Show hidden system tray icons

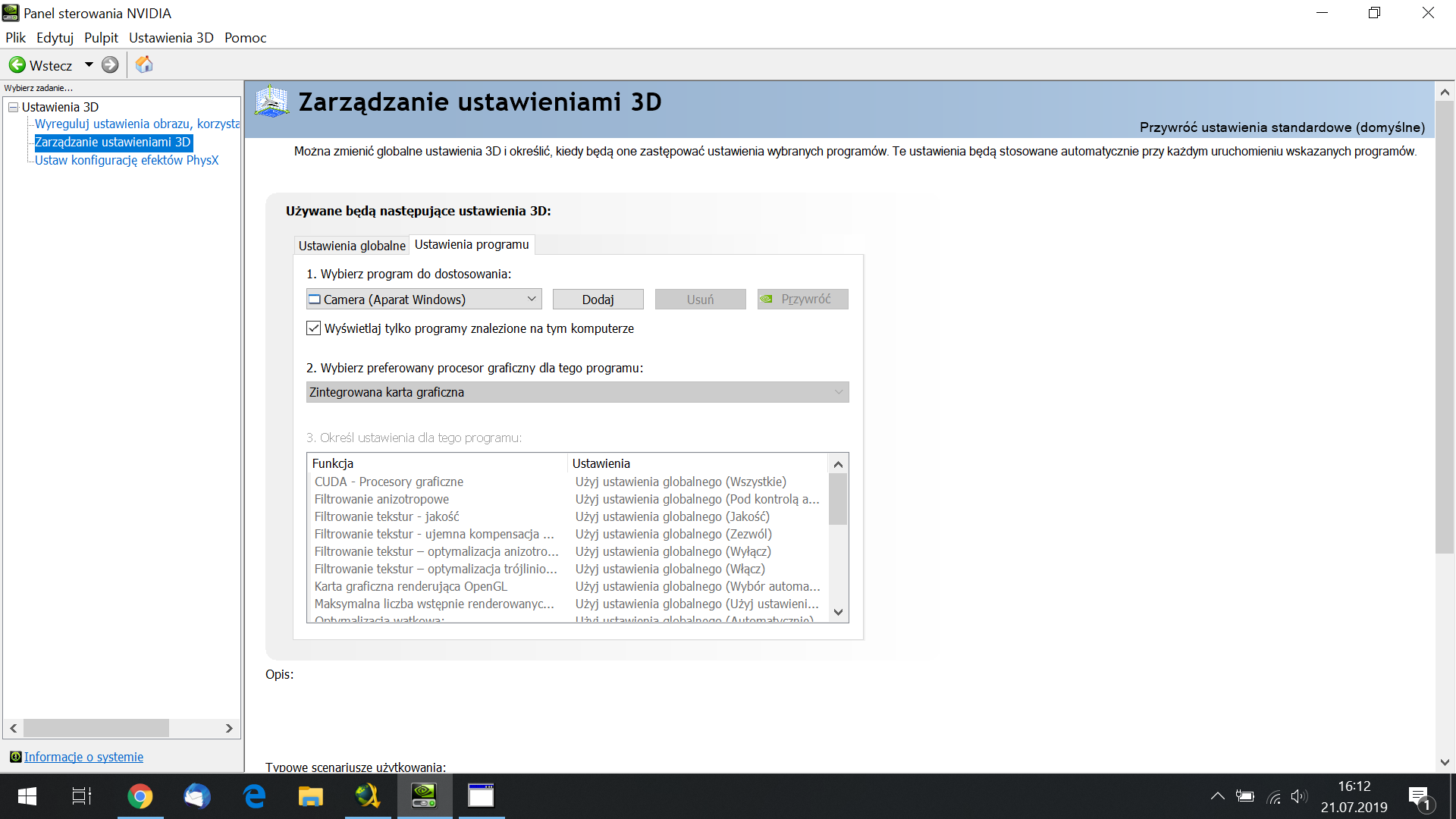[x=1217, y=796]
